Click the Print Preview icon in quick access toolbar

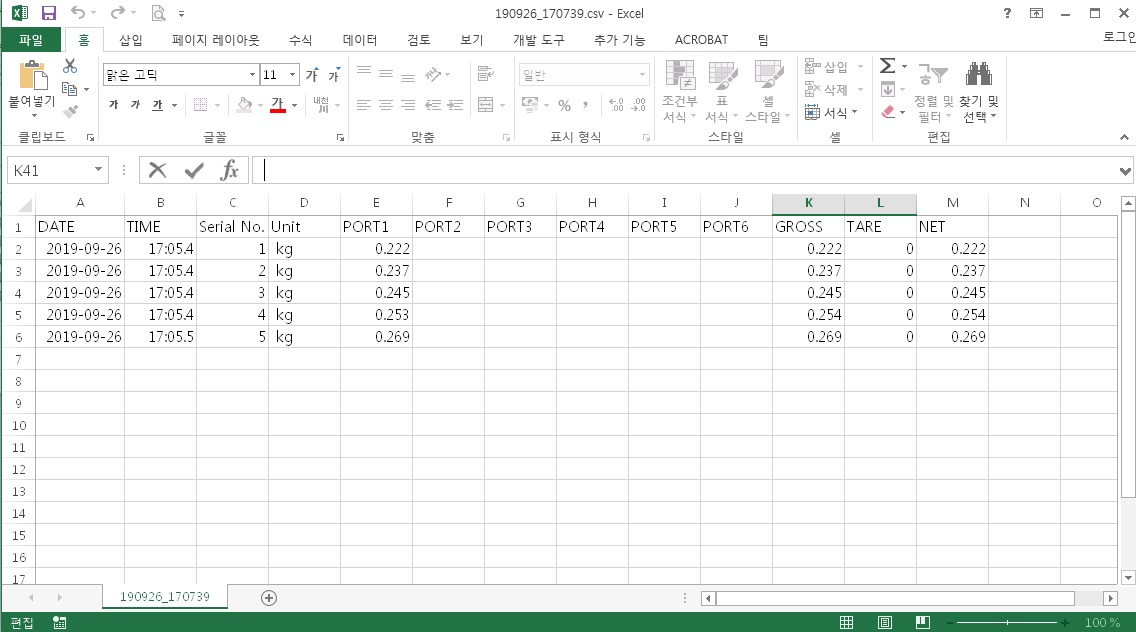[158, 13]
